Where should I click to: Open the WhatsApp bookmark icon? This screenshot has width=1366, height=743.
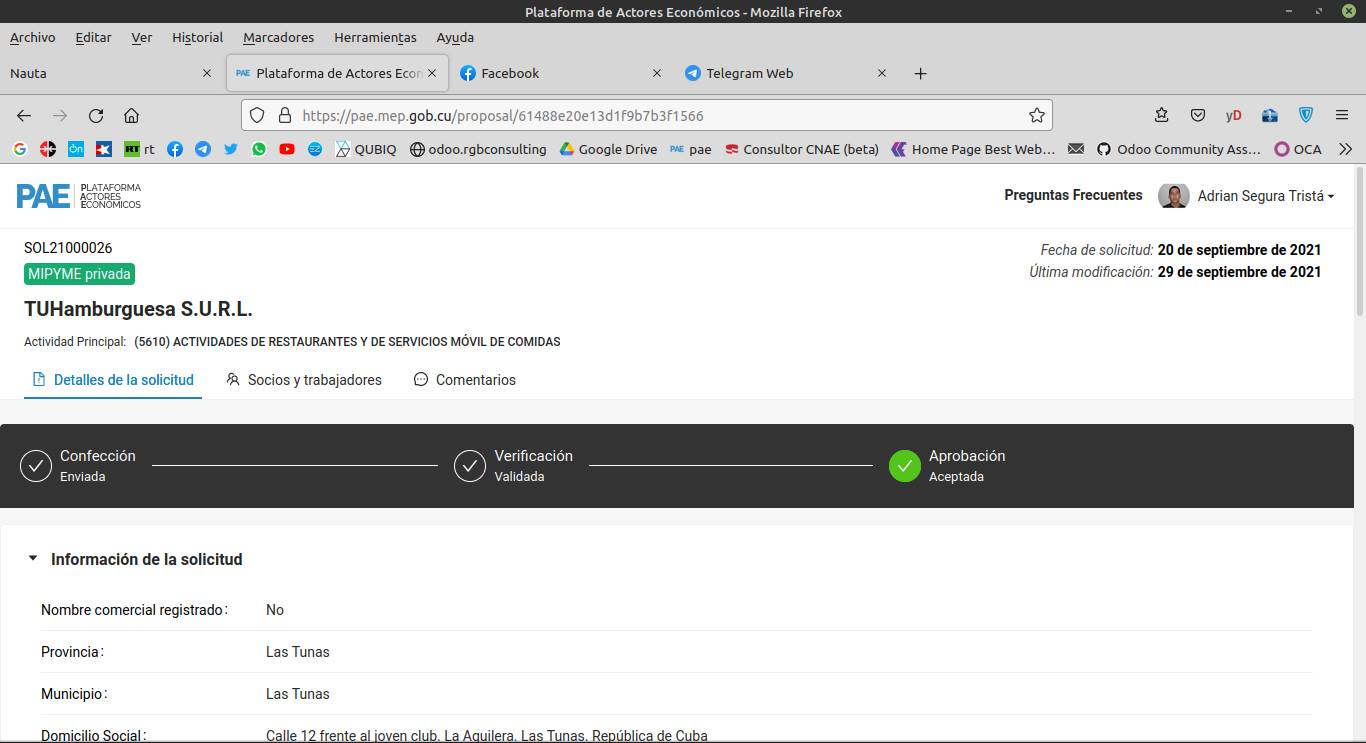tap(259, 149)
